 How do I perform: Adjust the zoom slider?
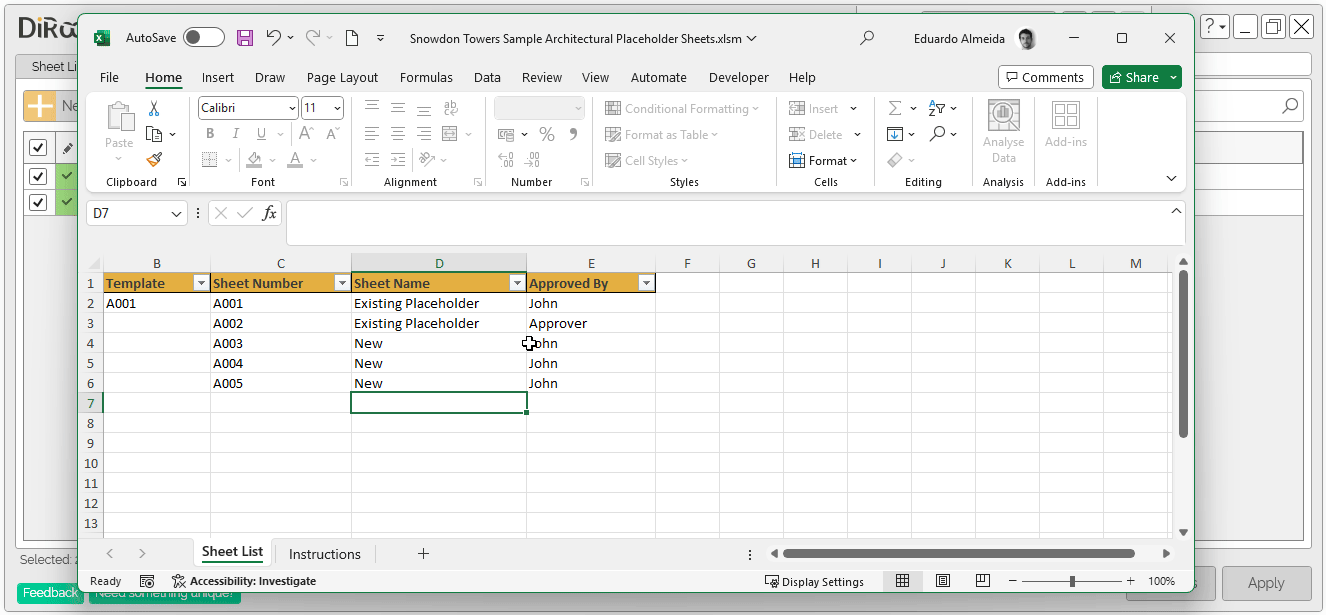(x=1072, y=580)
